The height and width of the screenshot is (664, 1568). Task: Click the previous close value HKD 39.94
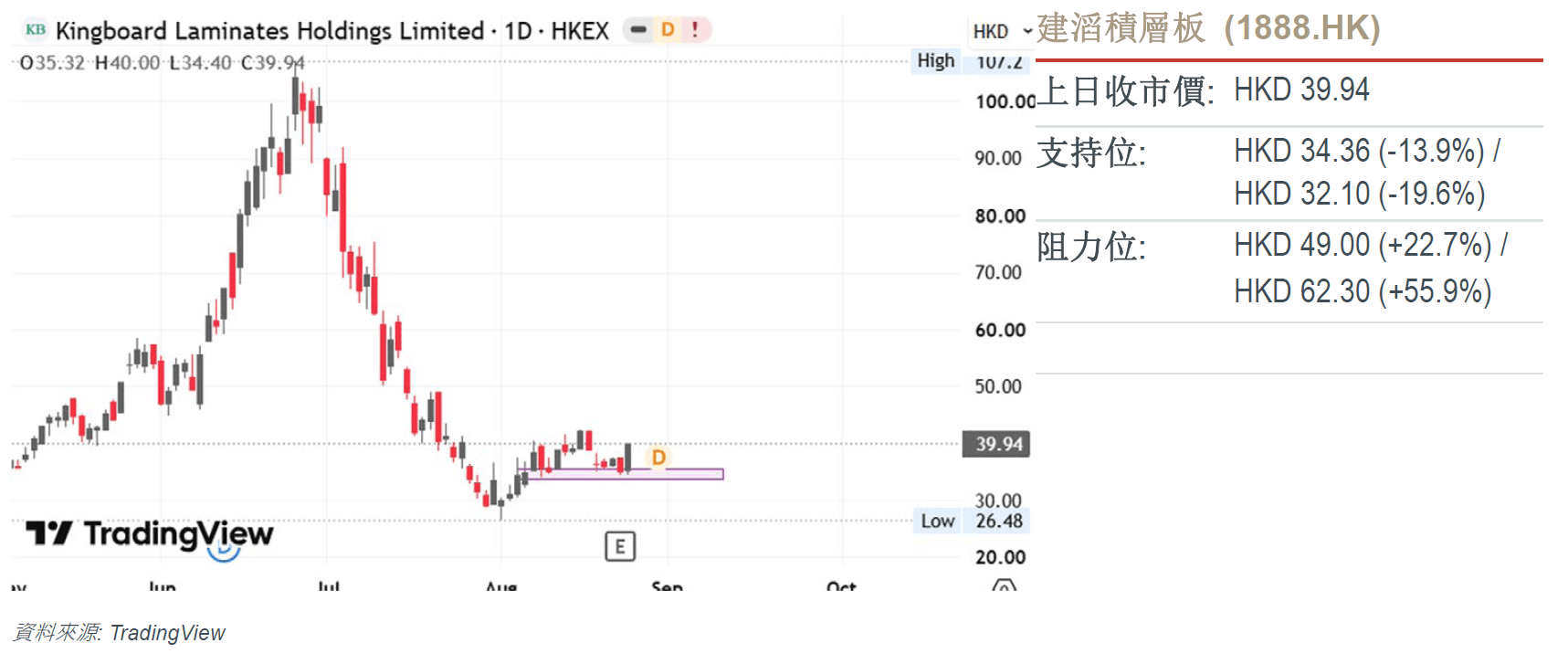[1301, 90]
